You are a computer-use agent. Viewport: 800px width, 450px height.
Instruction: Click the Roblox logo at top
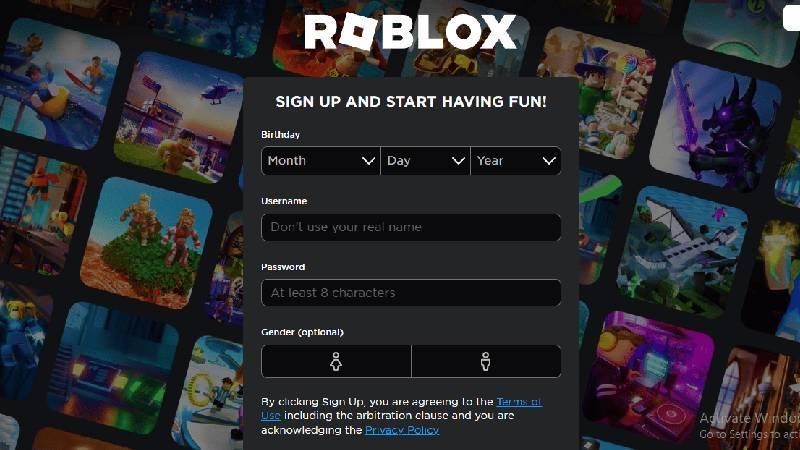410,32
